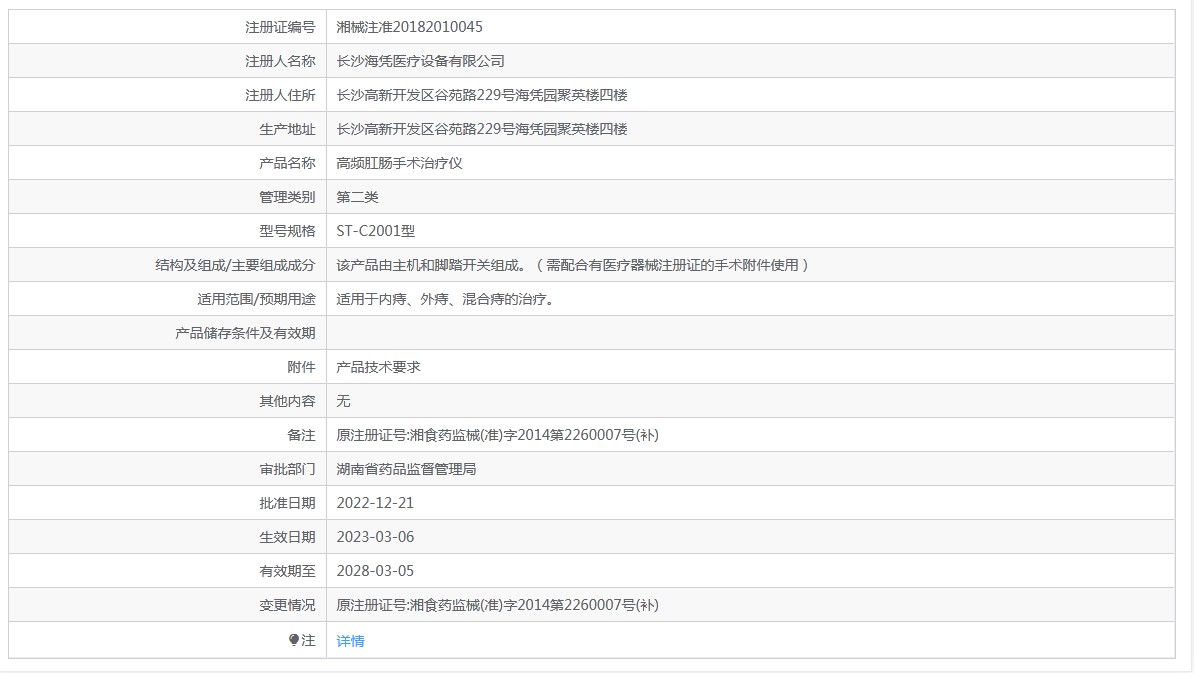The image size is (1194, 673).
Task: Click the 备注 label
Action: point(301,435)
